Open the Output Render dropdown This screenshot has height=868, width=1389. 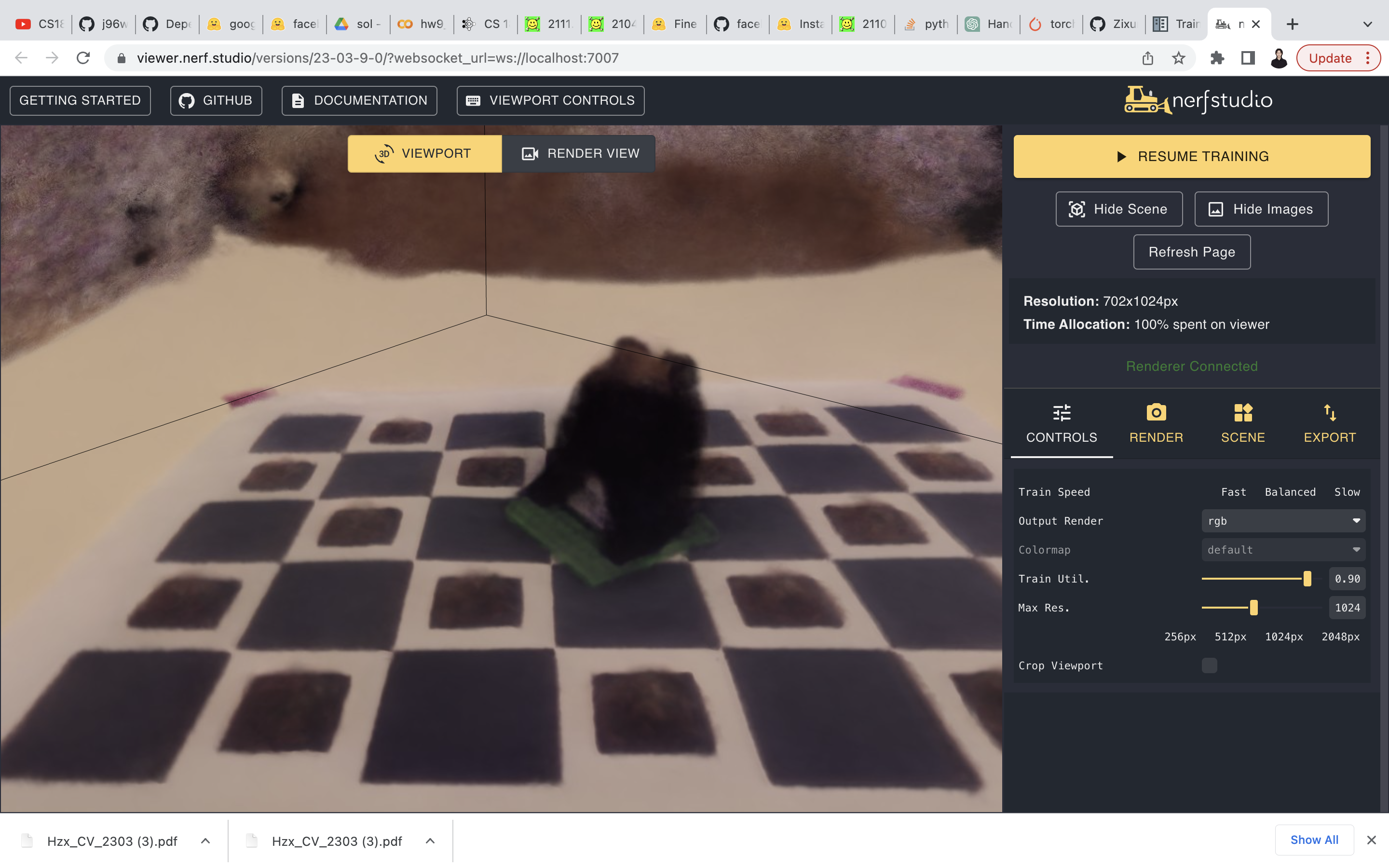pyautogui.click(x=1283, y=521)
